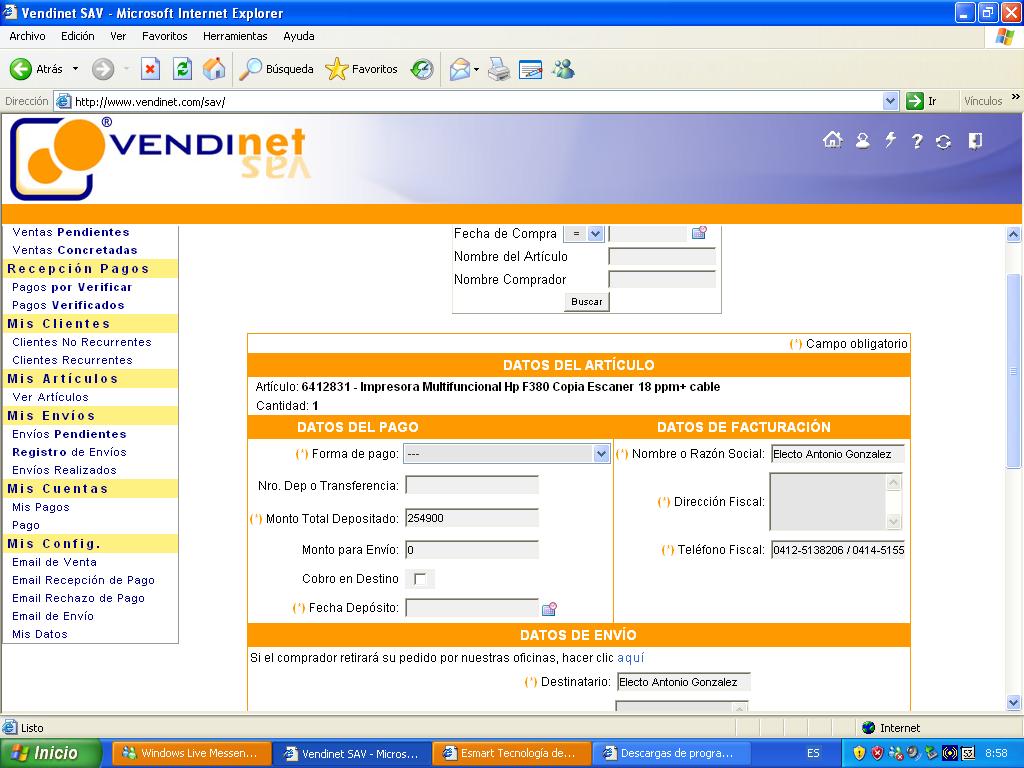Open the Herramientas menu
The image size is (1024, 768).
click(x=235, y=36)
